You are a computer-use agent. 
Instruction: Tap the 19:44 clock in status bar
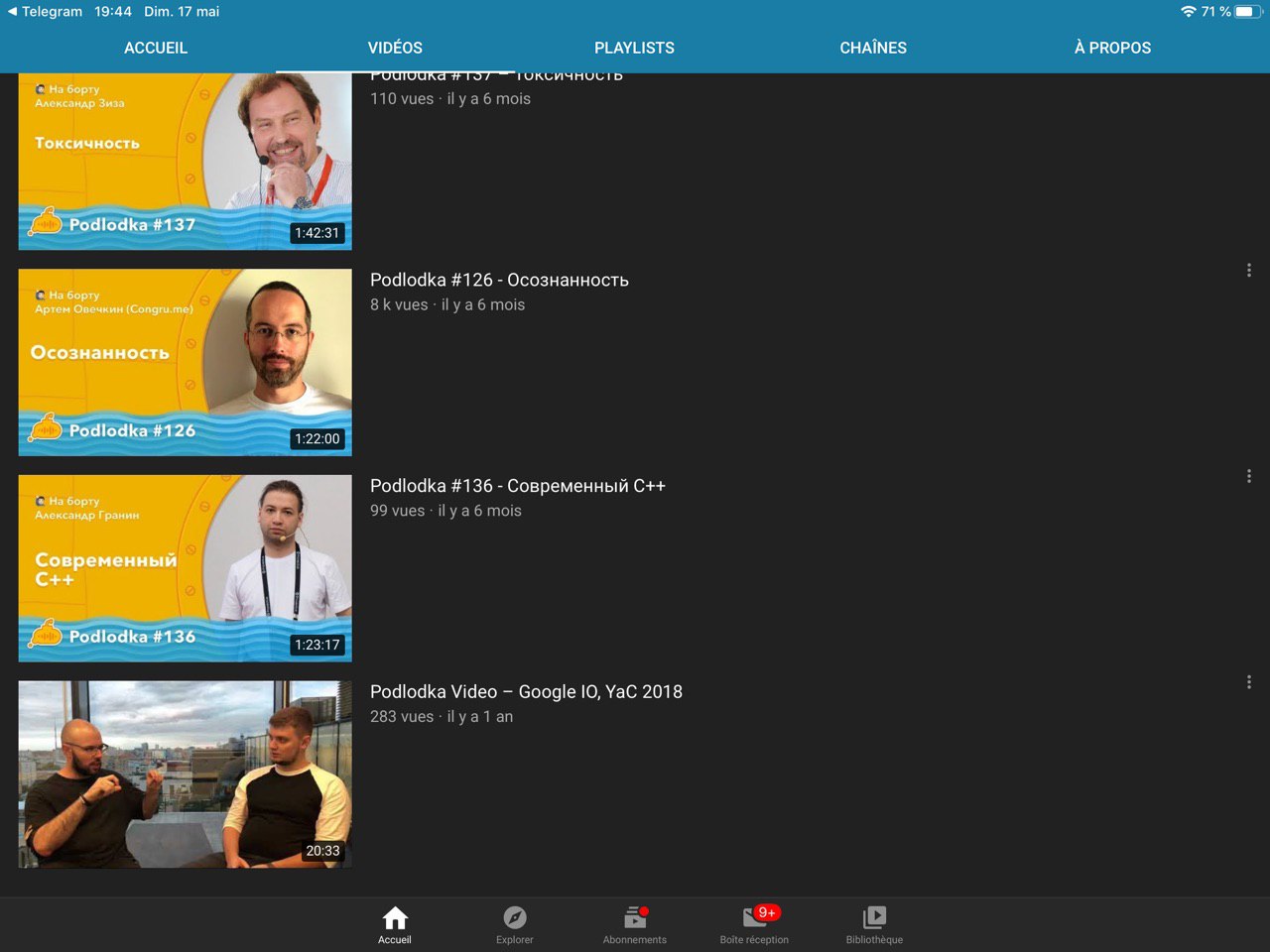(113, 12)
